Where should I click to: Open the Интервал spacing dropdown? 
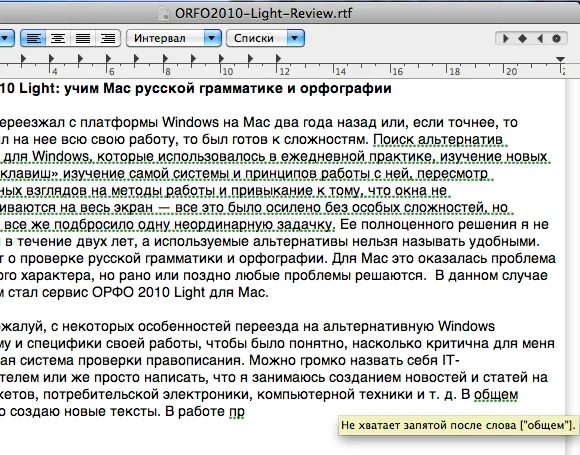(x=174, y=38)
